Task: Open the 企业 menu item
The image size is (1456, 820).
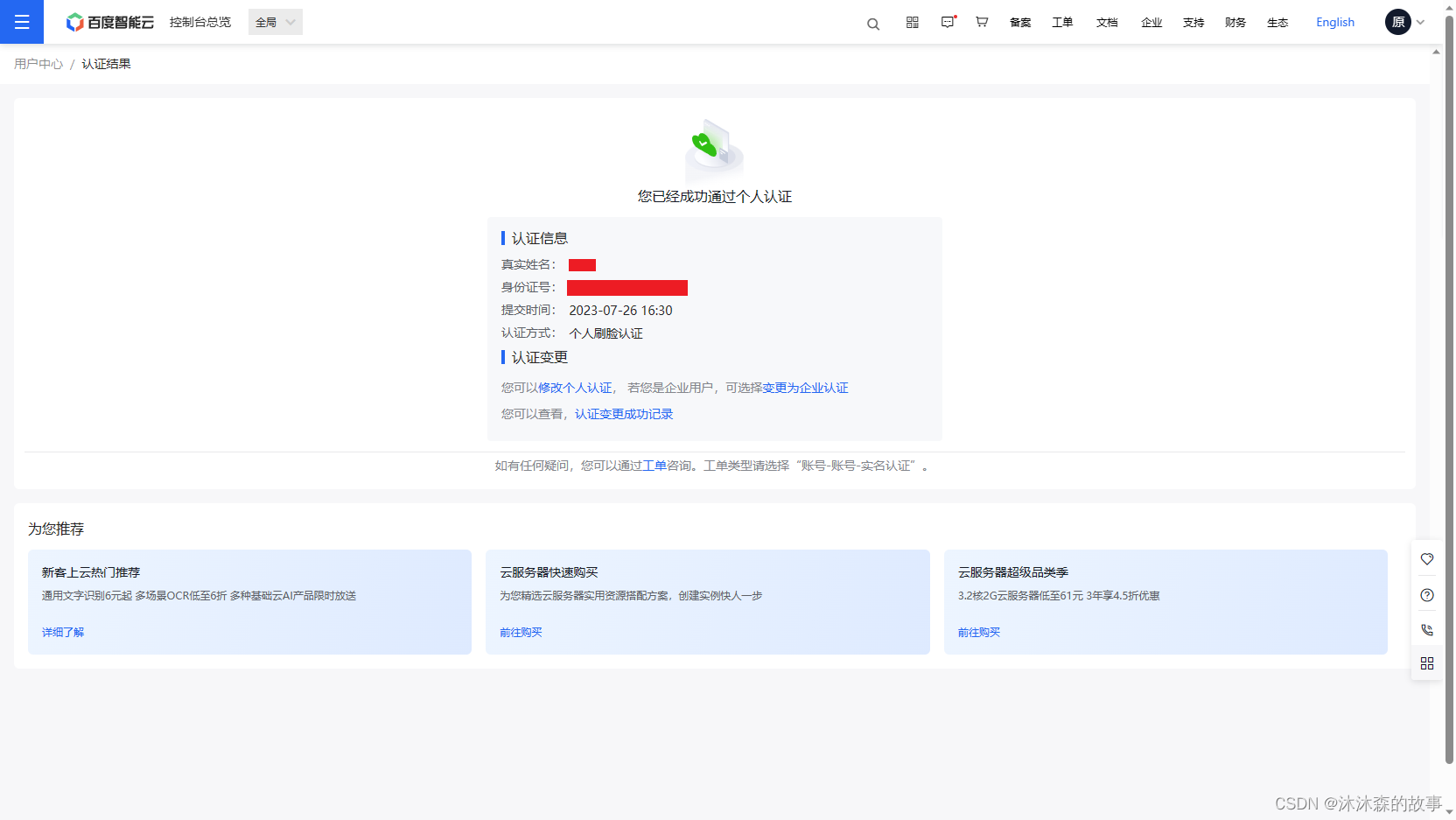Action: (x=1151, y=23)
